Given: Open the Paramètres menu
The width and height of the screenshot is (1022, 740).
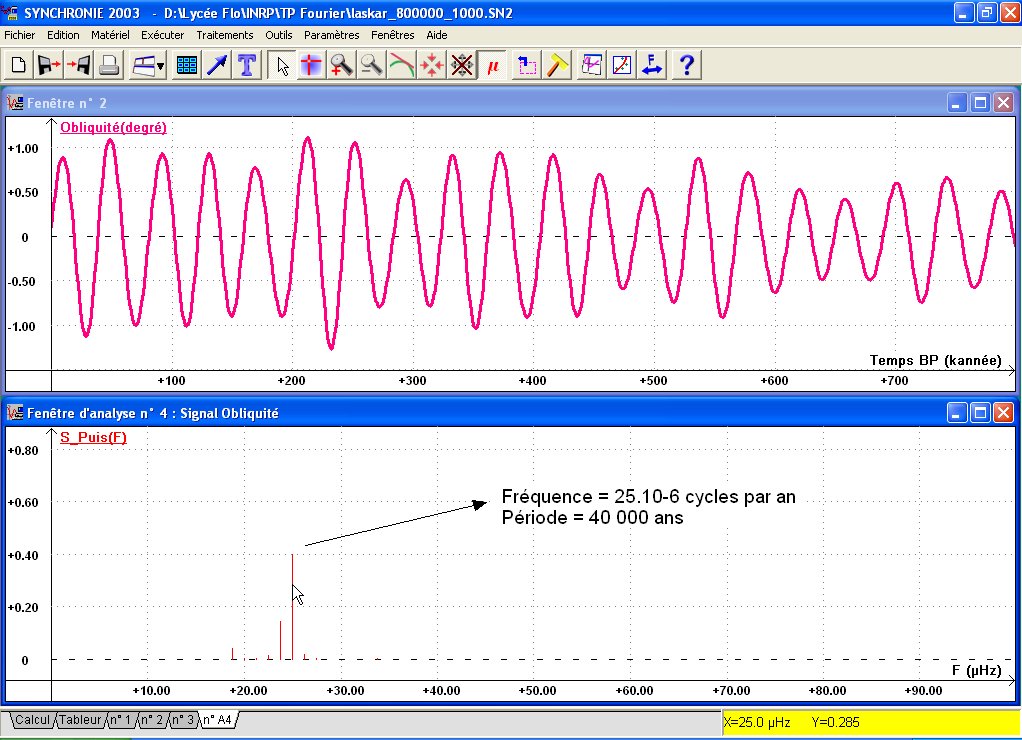Looking at the screenshot, I should pos(331,35).
